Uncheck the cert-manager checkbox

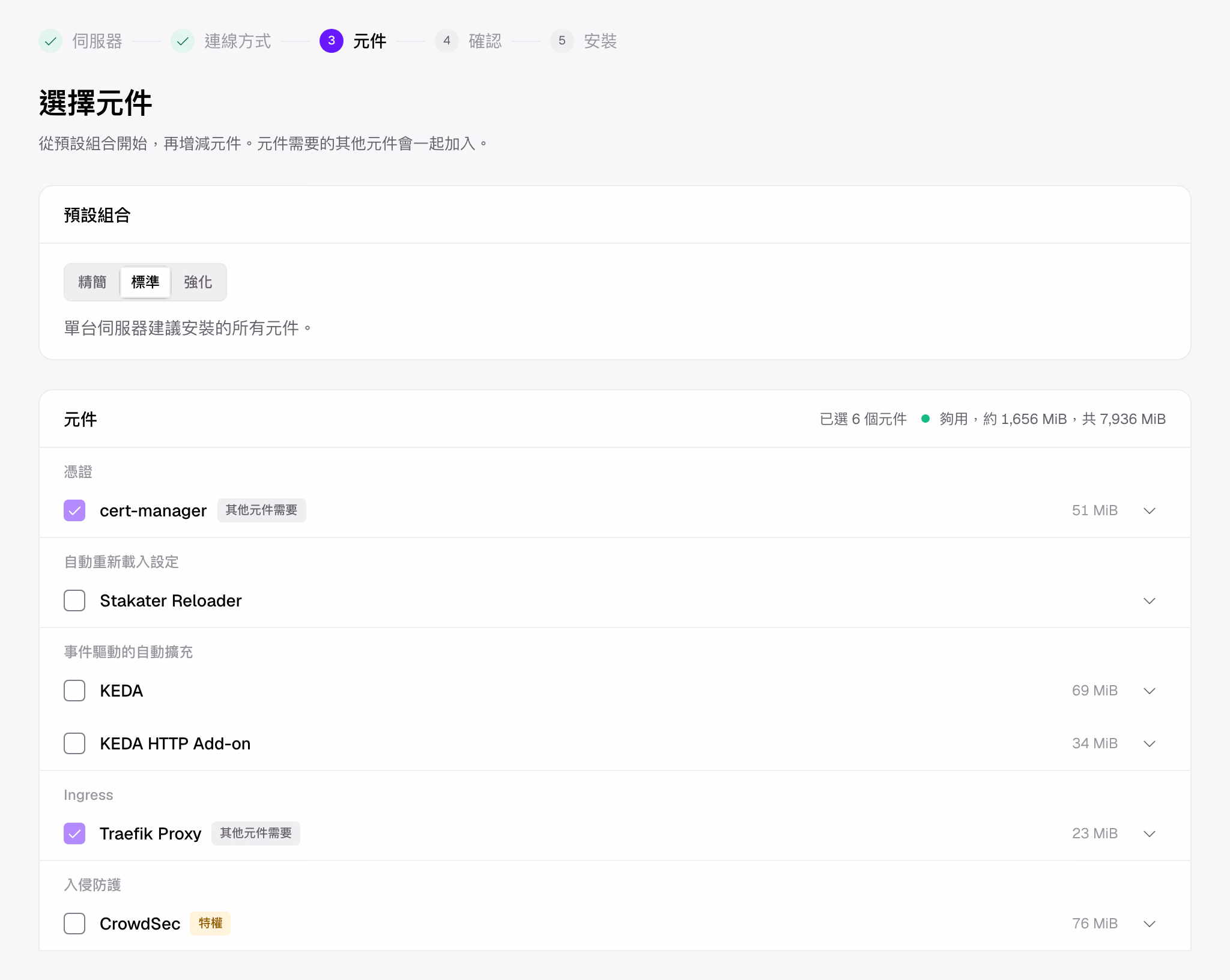[74, 510]
